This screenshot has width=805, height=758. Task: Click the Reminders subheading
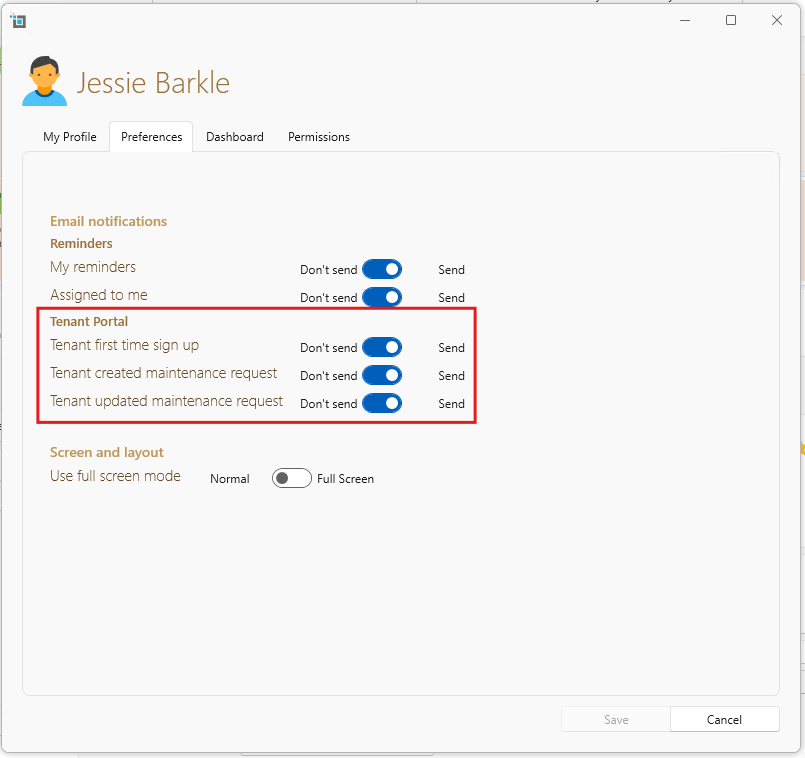click(x=81, y=243)
